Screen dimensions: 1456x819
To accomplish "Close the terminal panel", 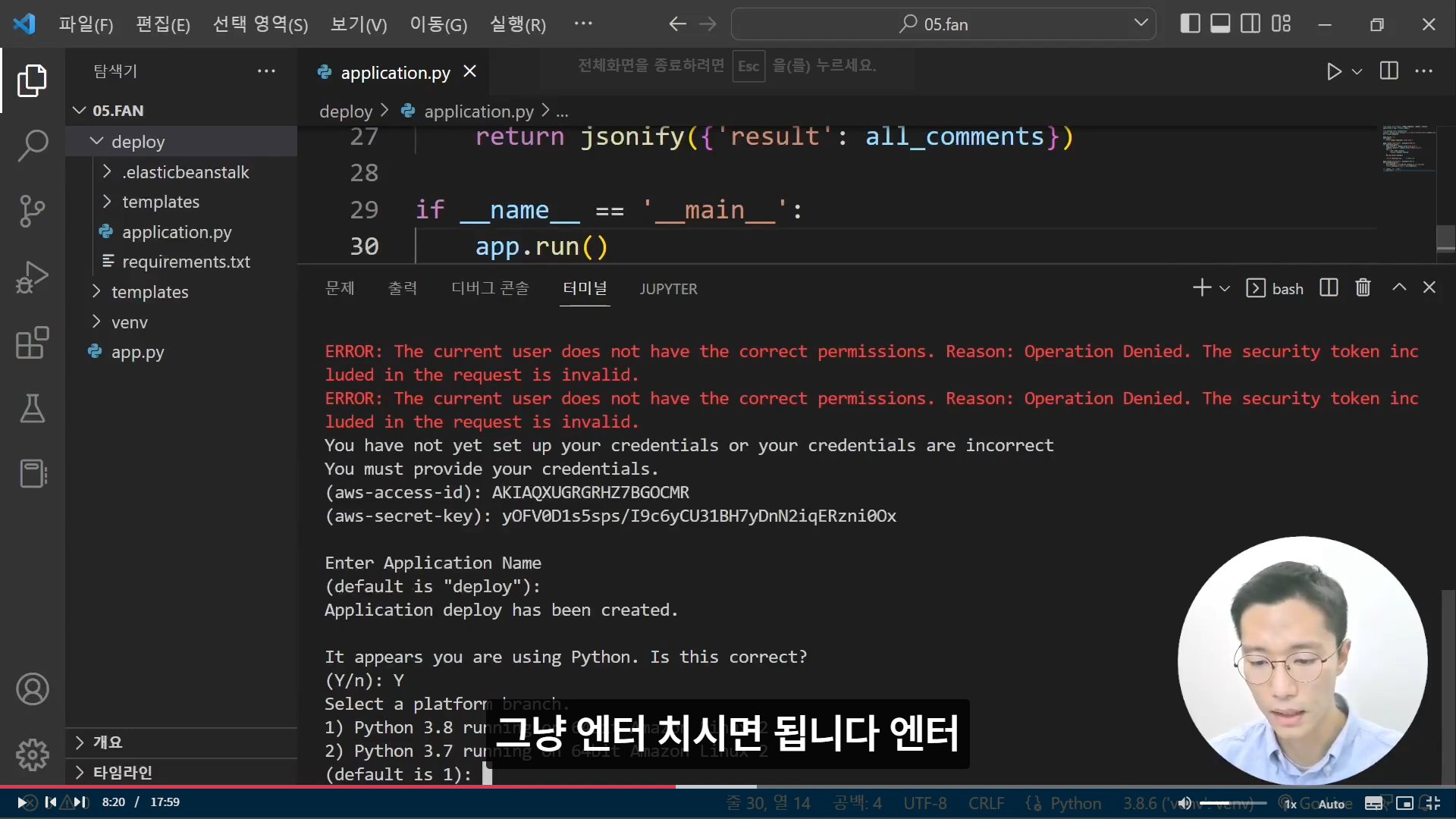I will pos(1429,287).
